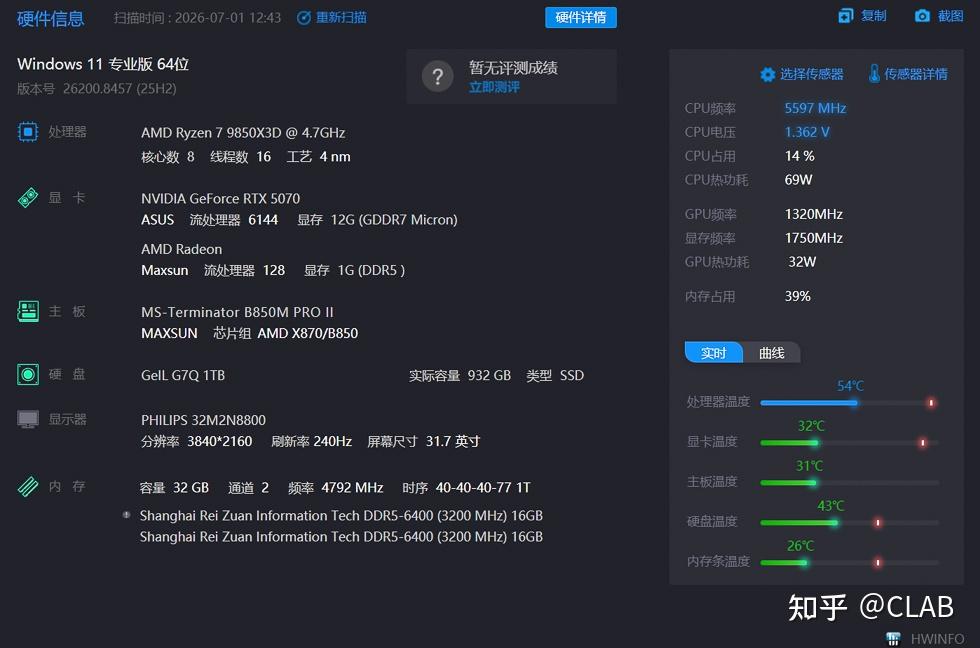Image resolution: width=980 pixels, height=648 pixels.
Task: Open 硬件详情 hardware details
Action: pos(581,17)
